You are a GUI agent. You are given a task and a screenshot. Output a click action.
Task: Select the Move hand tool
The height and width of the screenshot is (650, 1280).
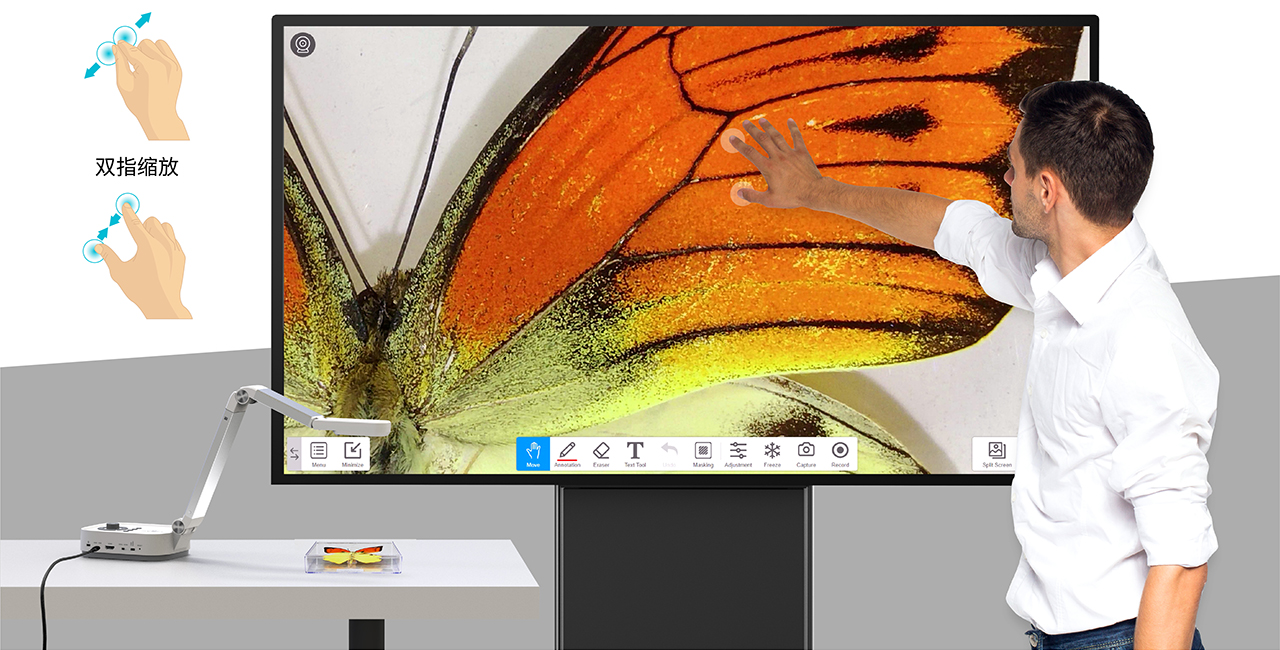[x=533, y=453]
